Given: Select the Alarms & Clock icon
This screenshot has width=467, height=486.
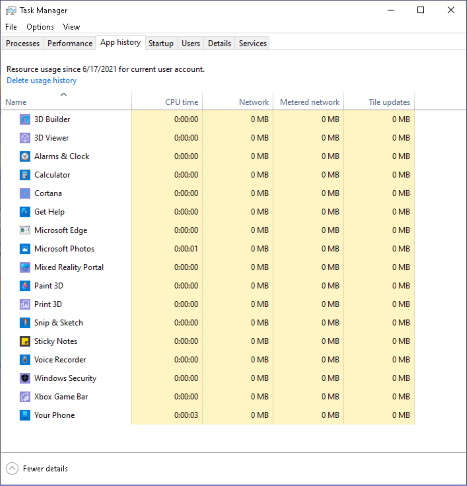Looking at the screenshot, I should [25, 156].
